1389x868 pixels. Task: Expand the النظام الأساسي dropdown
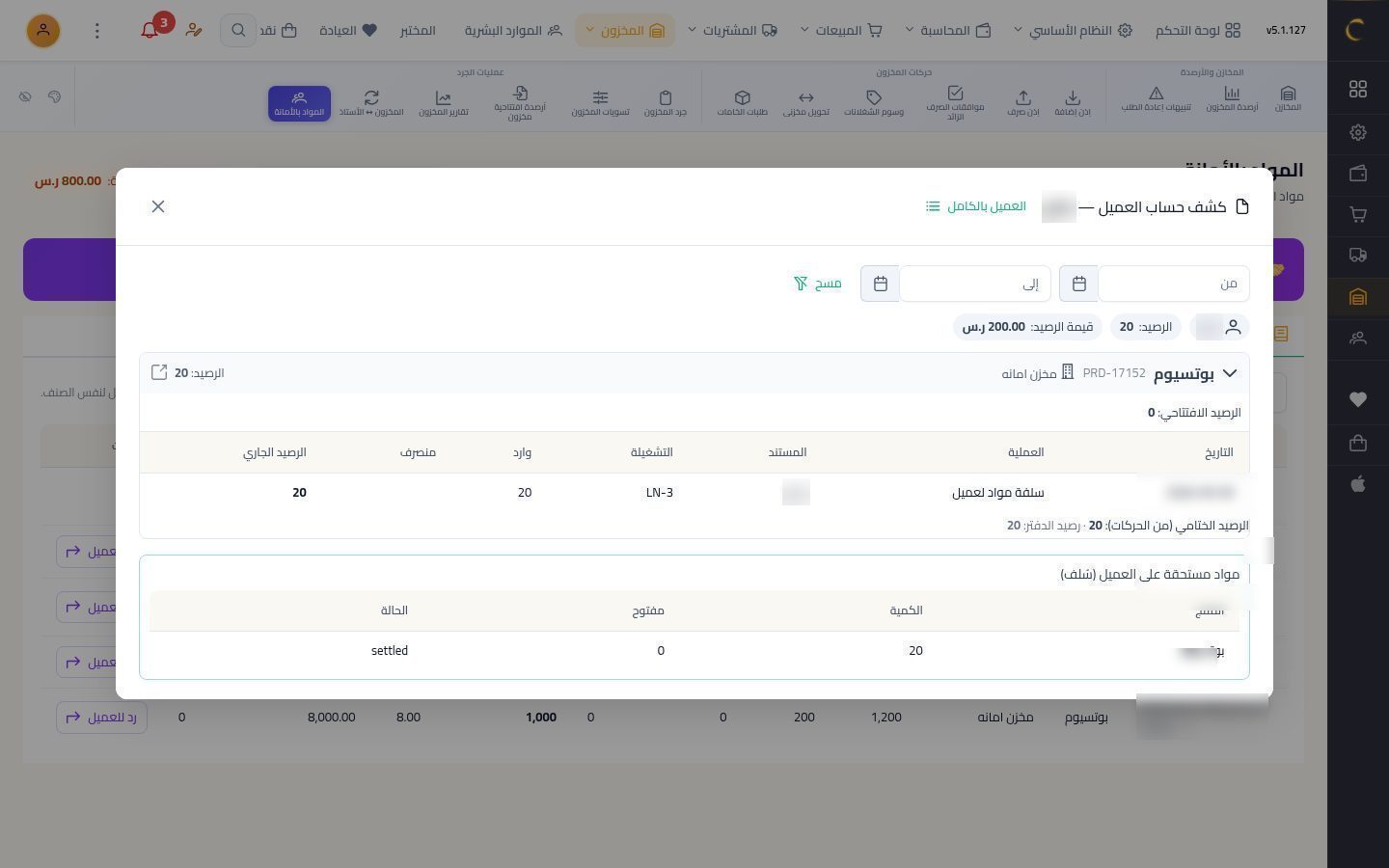pos(1072,31)
